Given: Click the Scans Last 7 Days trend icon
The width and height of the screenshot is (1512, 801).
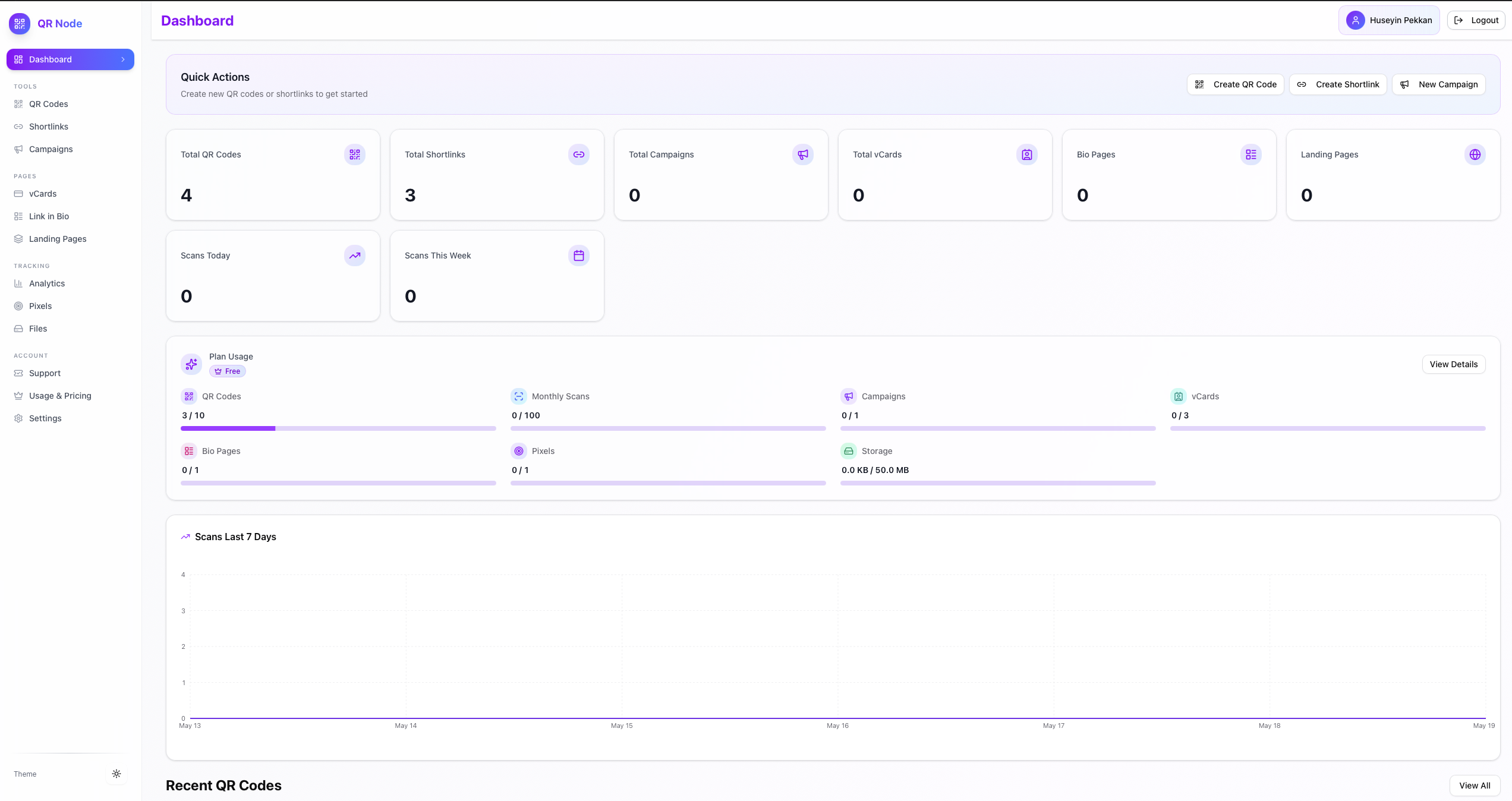Looking at the screenshot, I should pos(185,537).
